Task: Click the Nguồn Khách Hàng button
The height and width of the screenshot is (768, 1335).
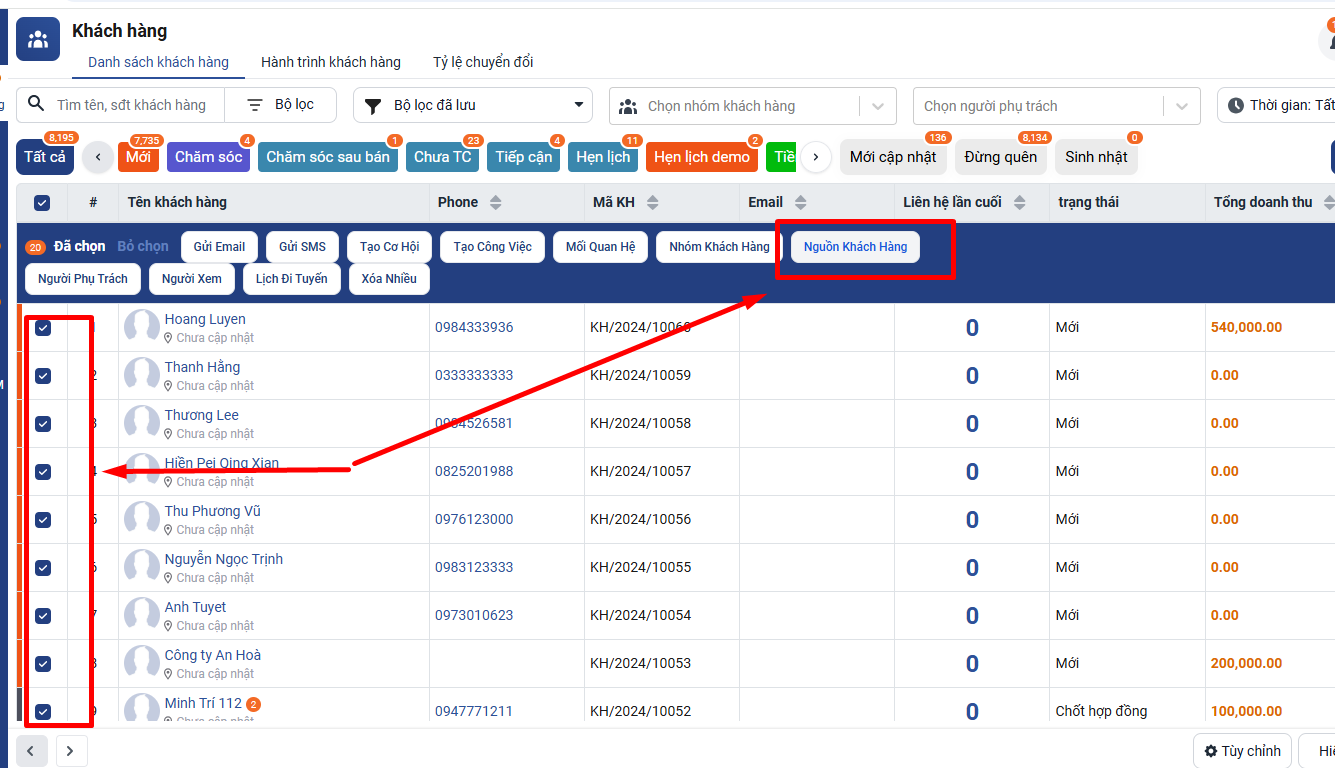Action: 855,247
